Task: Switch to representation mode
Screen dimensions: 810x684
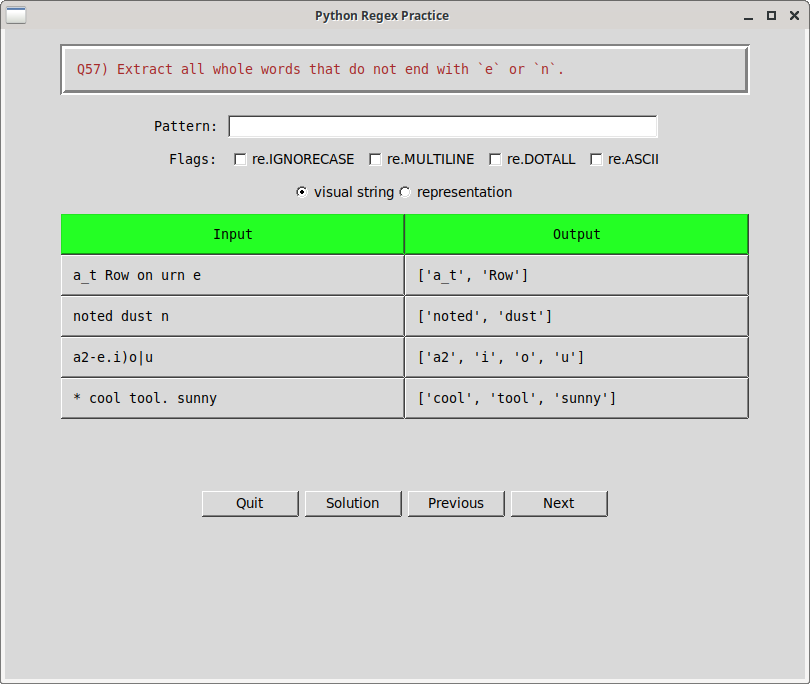Action: [405, 192]
